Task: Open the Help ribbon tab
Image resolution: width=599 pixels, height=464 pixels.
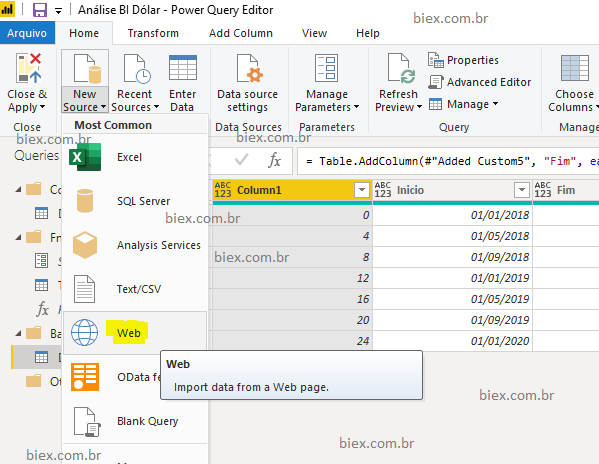Action: [x=367, y=33]
